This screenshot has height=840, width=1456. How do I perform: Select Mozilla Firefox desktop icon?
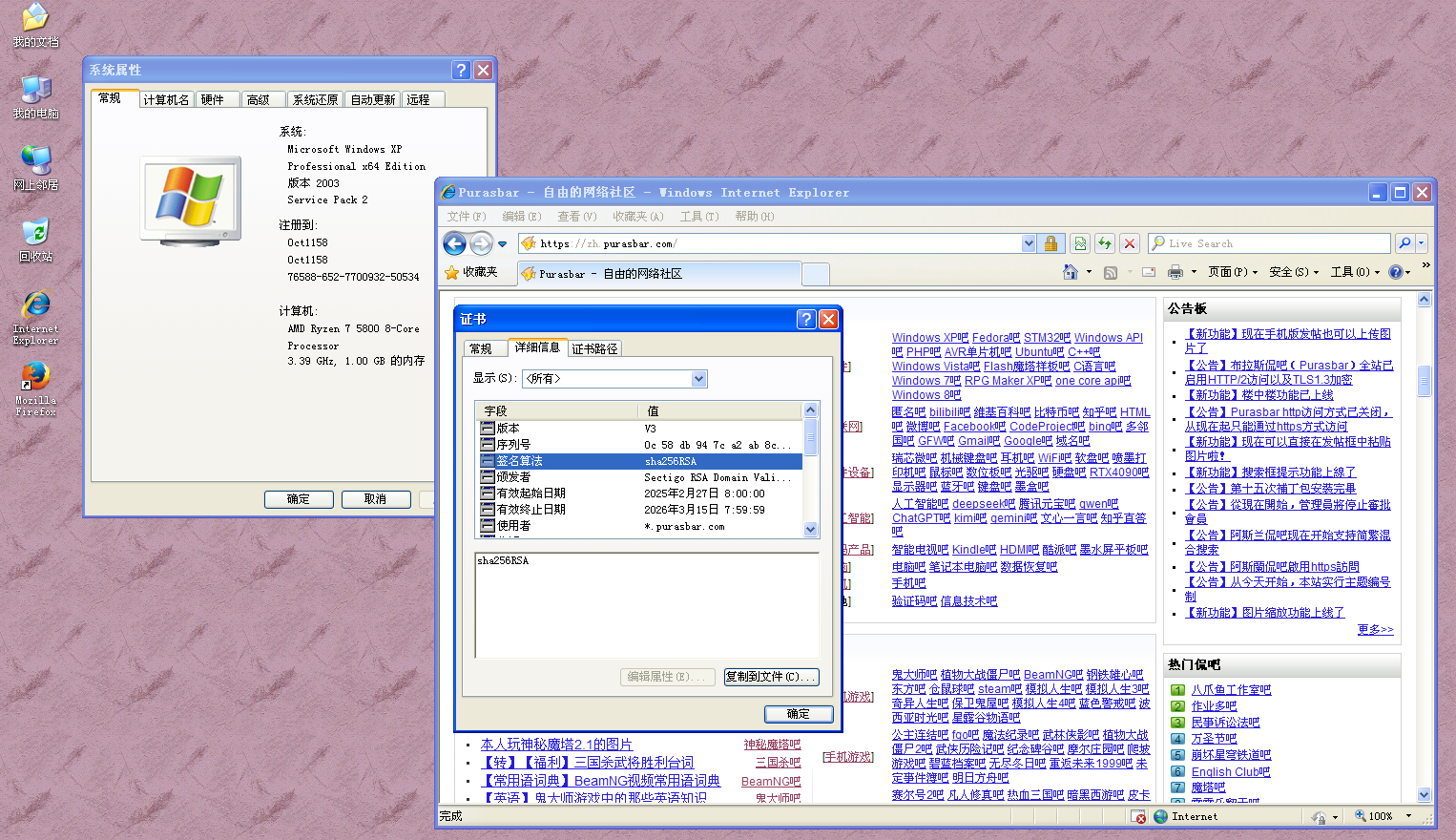35,389
